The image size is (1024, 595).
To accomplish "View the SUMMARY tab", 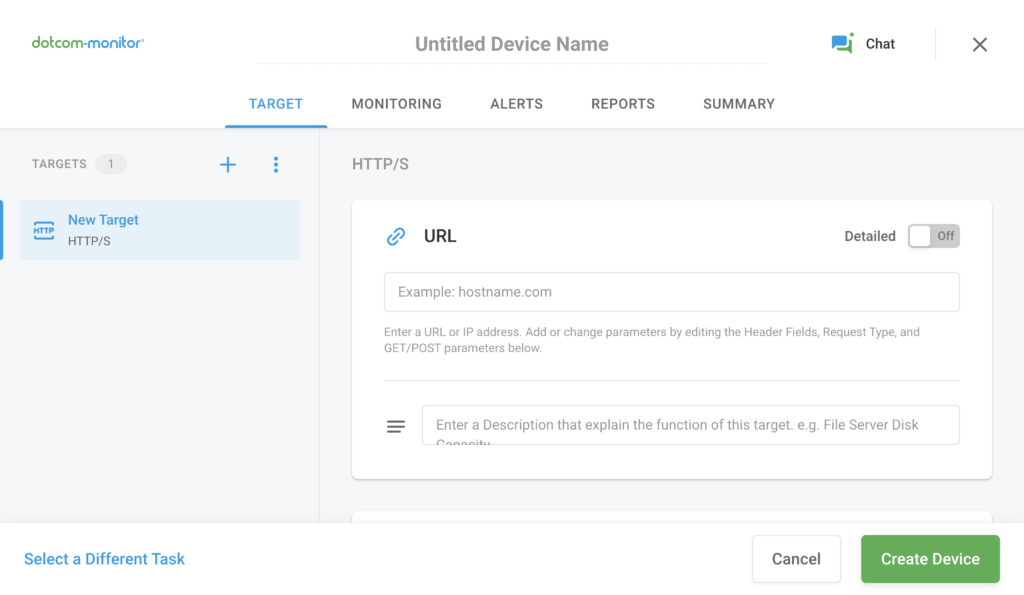I will pos(739,104).
